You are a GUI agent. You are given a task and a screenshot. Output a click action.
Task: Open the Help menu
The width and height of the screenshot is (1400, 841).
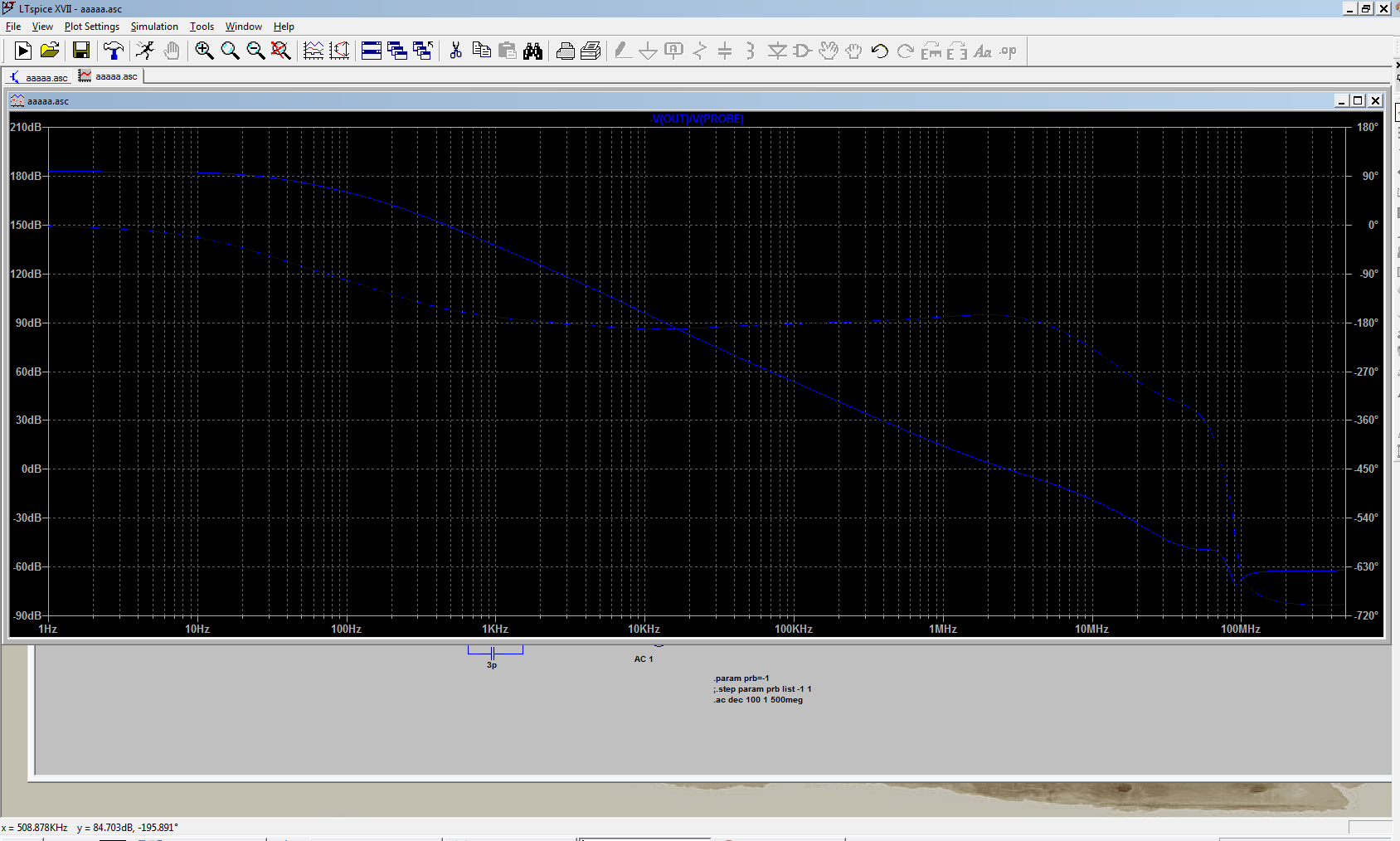pos(284,27)
